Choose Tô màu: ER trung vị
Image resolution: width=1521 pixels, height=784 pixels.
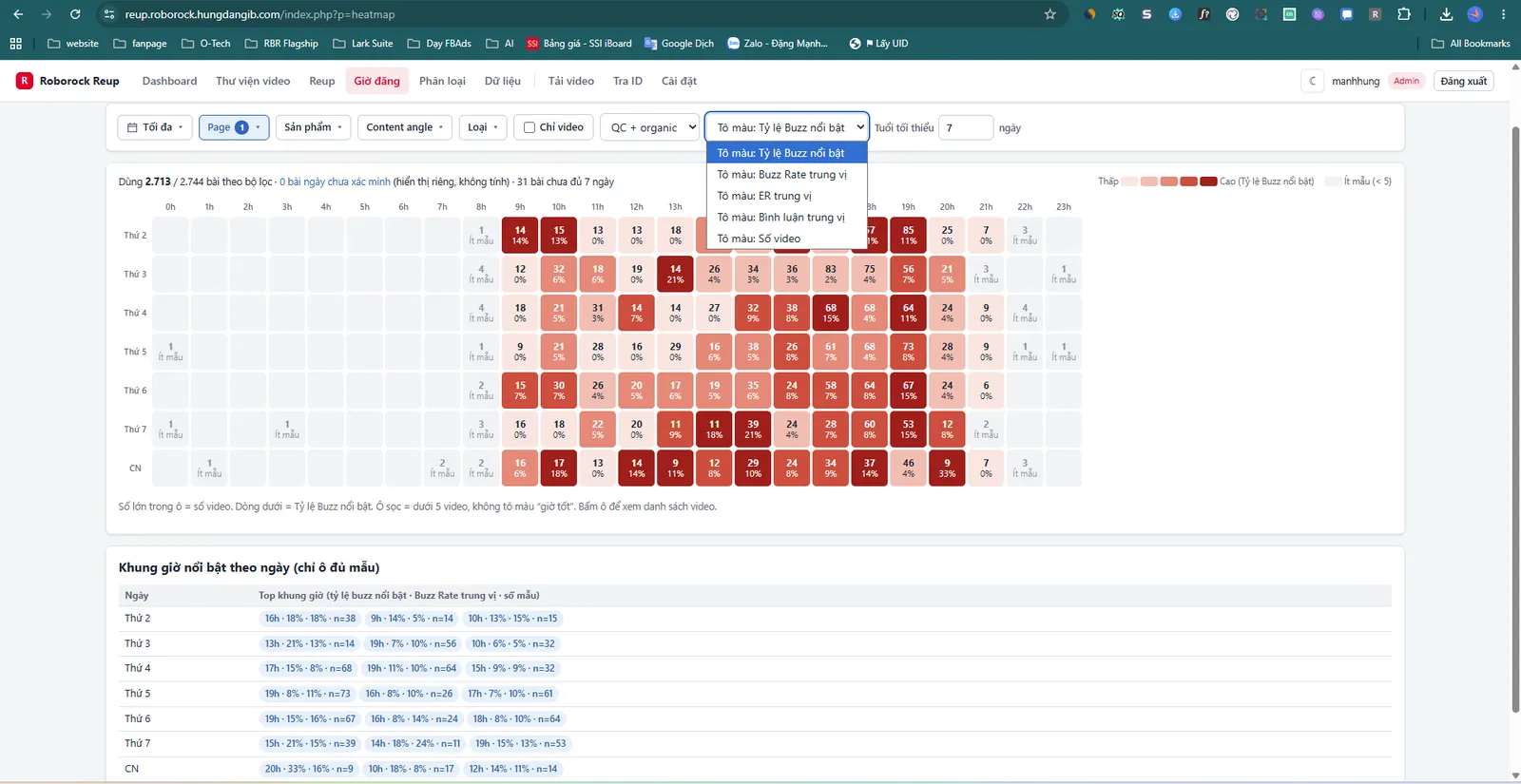(x=786, y=196)
